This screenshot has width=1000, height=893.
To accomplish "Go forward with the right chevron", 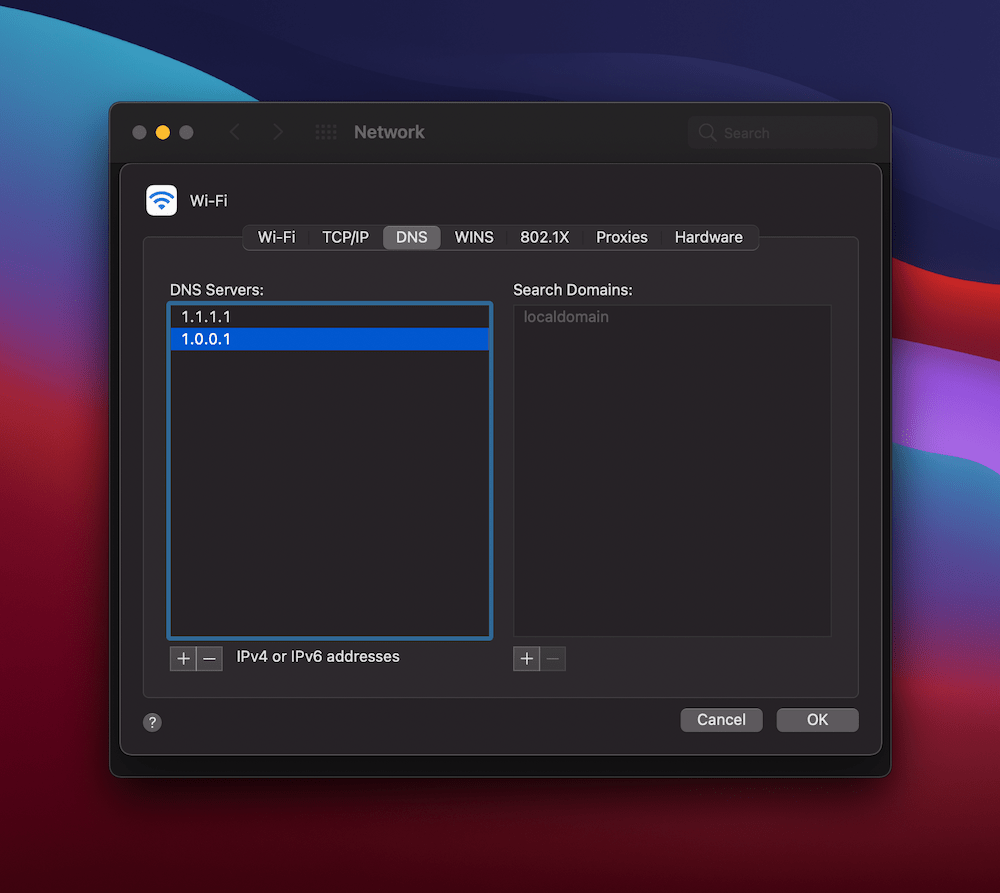I will (277, 132).
